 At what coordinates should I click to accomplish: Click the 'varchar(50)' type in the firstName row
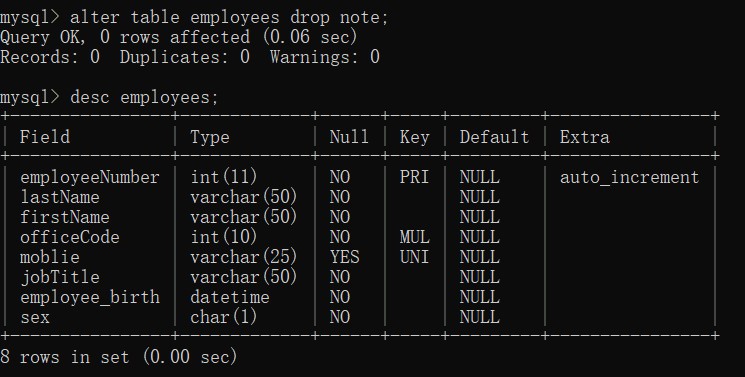point(244,217)
